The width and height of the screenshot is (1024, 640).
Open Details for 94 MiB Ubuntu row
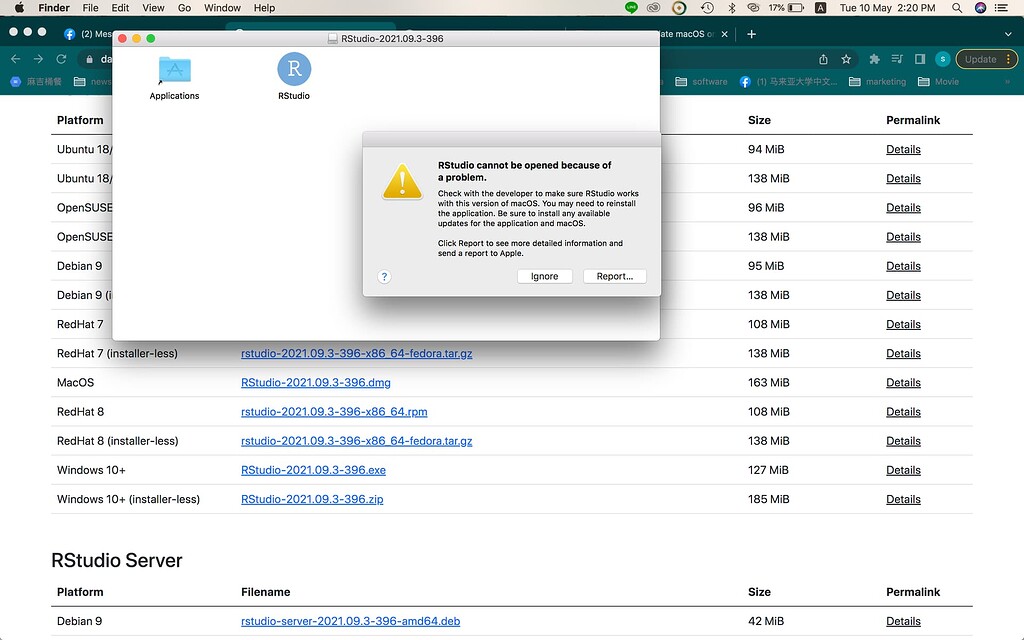tap(903, 150)
